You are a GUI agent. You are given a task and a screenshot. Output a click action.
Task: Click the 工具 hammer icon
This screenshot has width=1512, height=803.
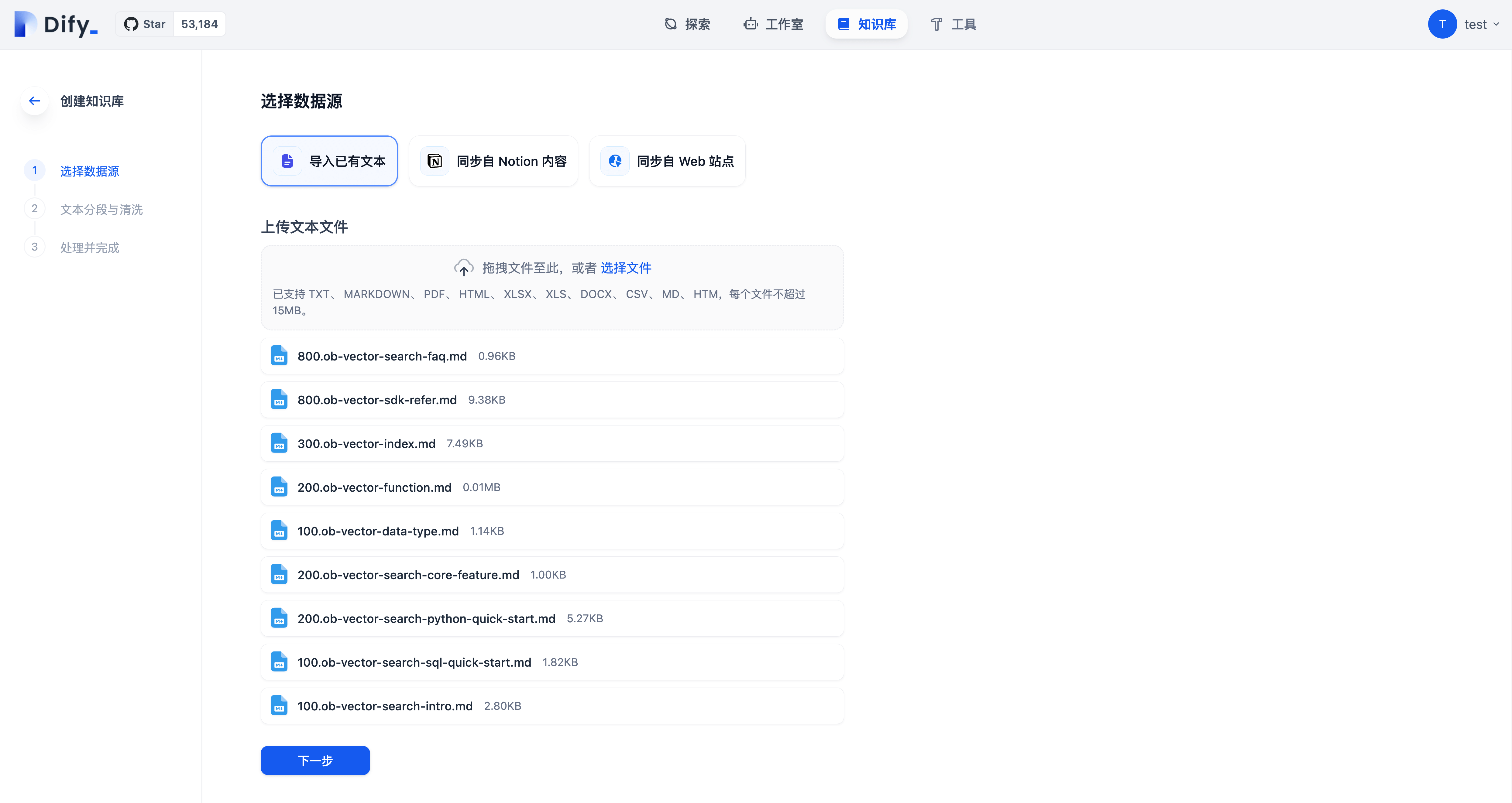936,24
